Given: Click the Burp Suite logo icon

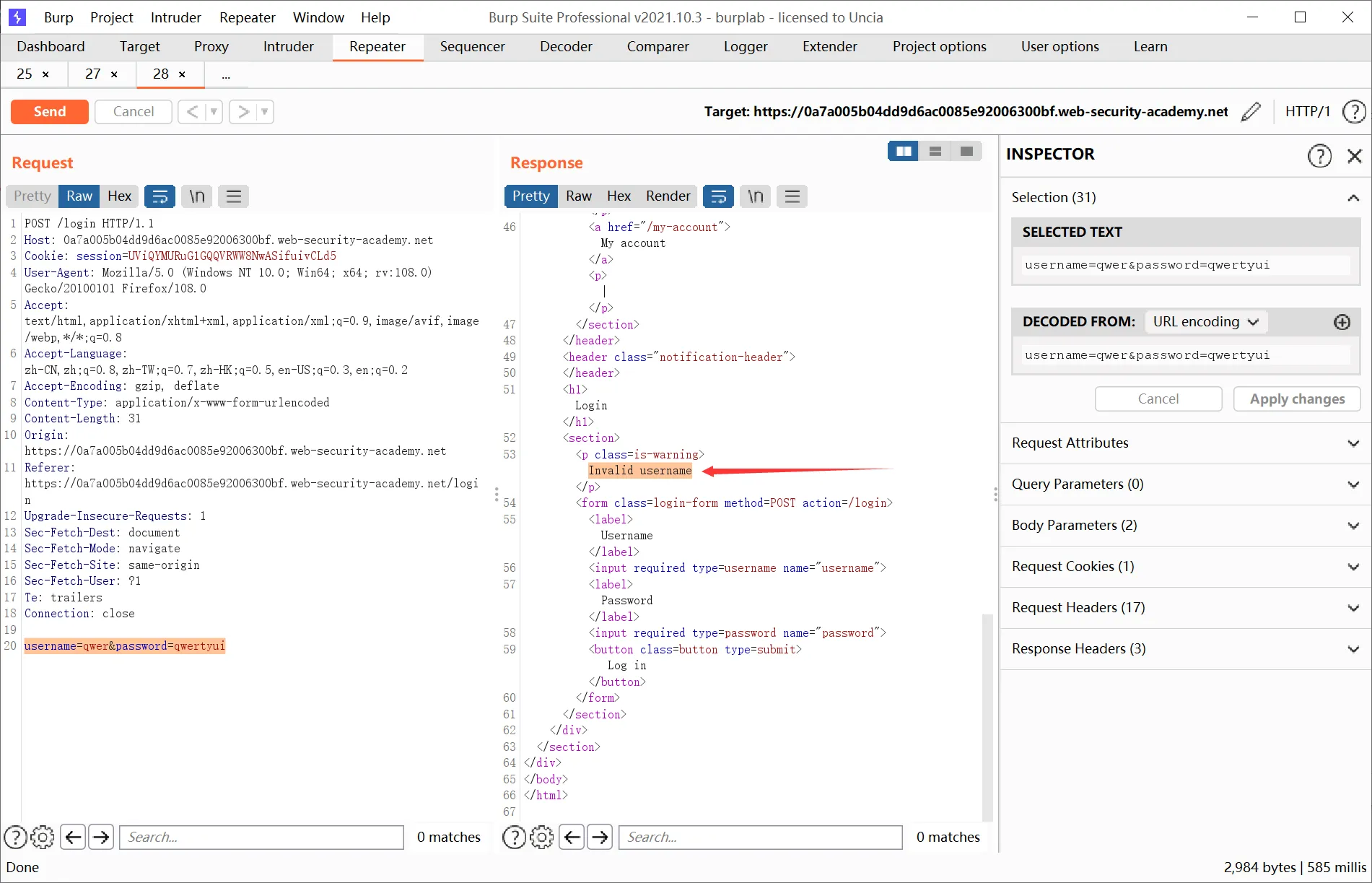Looking at the screenshot, I should (x=17, y=17).
